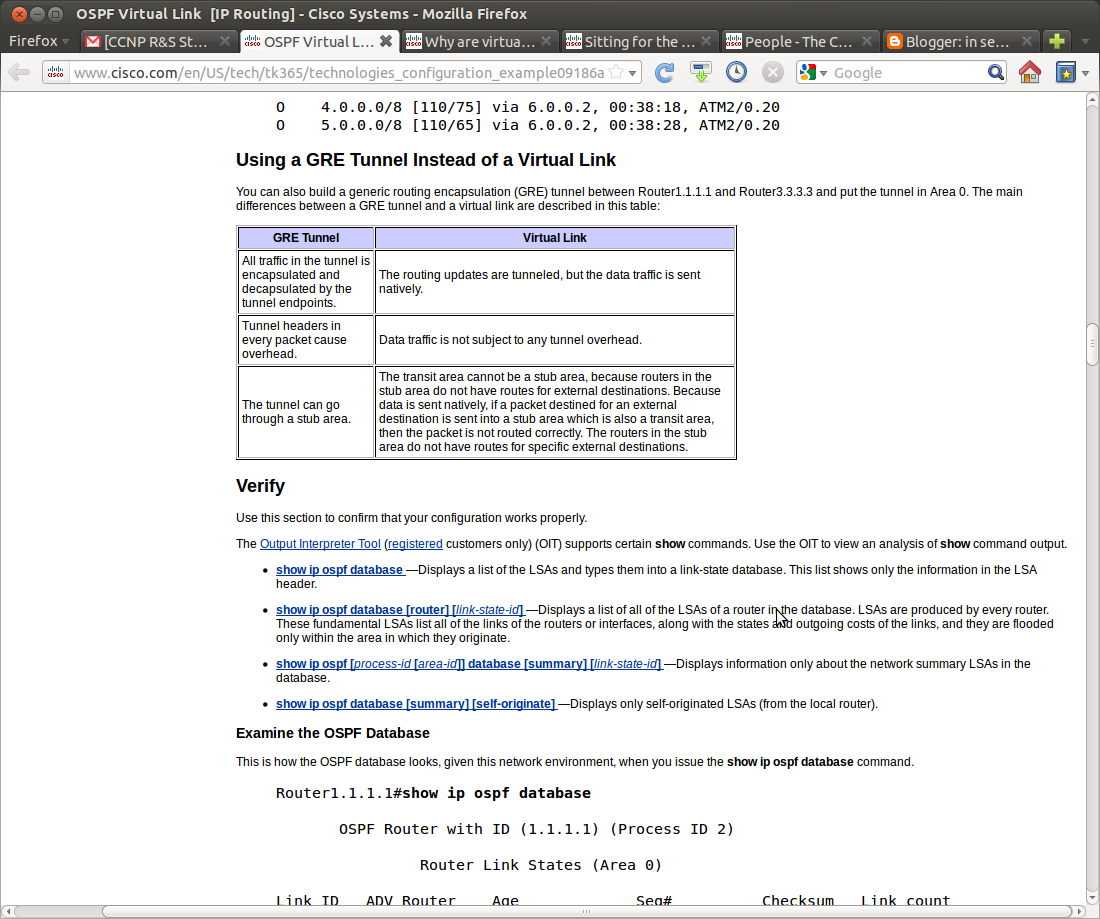Click the Verify section heading

[260, 486]
